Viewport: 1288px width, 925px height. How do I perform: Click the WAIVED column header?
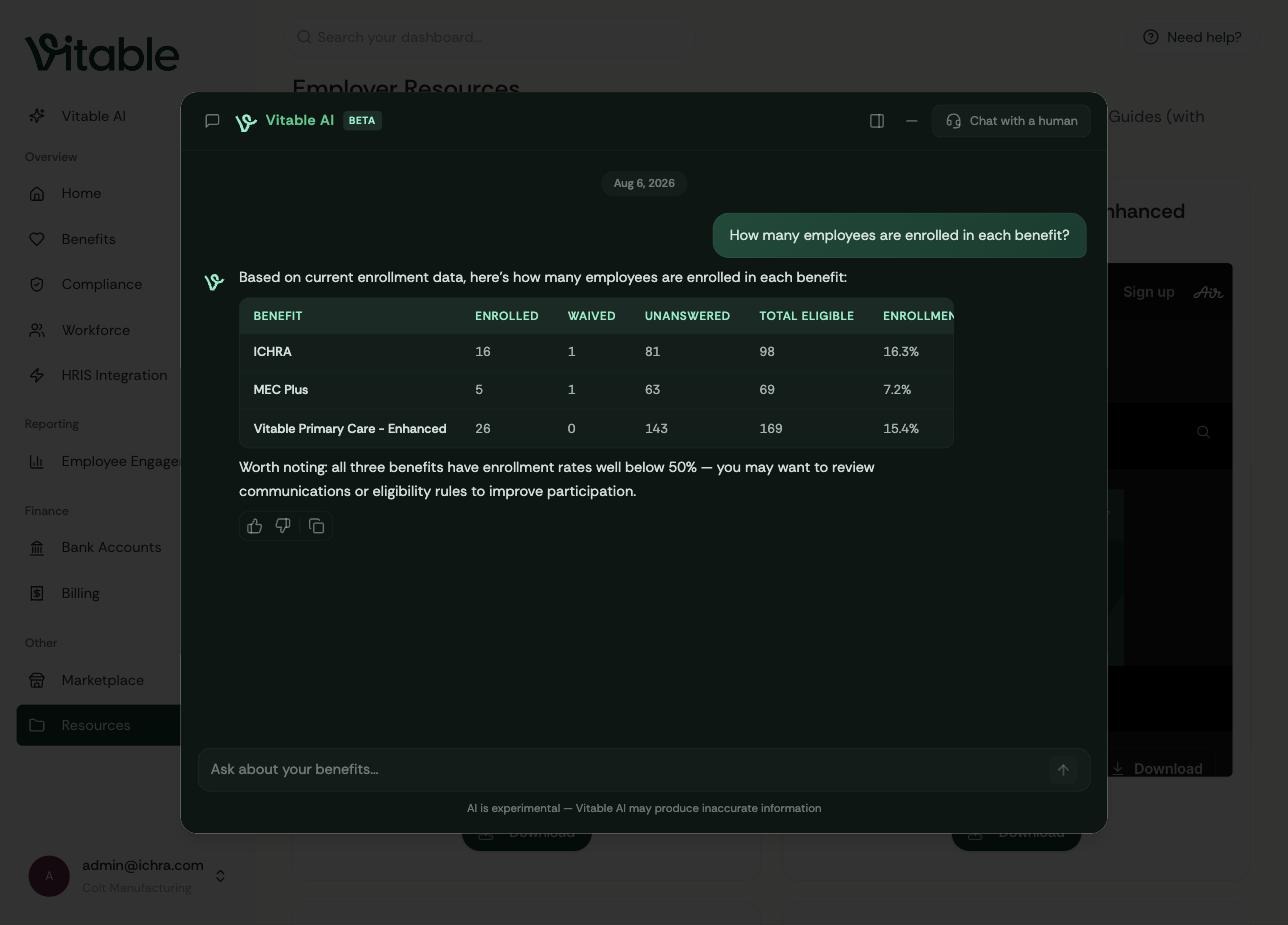(x=592, y=316)
